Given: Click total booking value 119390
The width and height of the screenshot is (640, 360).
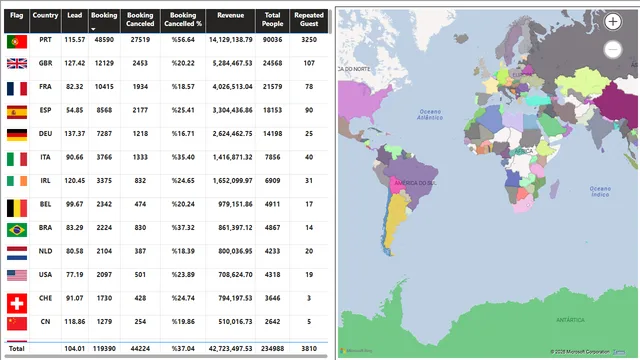Looking at the screenshot, I should click(x=104, y=349).
